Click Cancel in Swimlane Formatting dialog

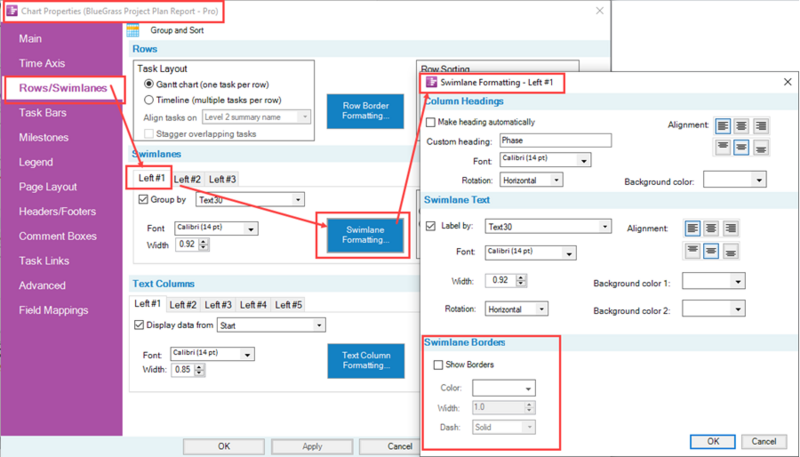[x=764, y=441]
